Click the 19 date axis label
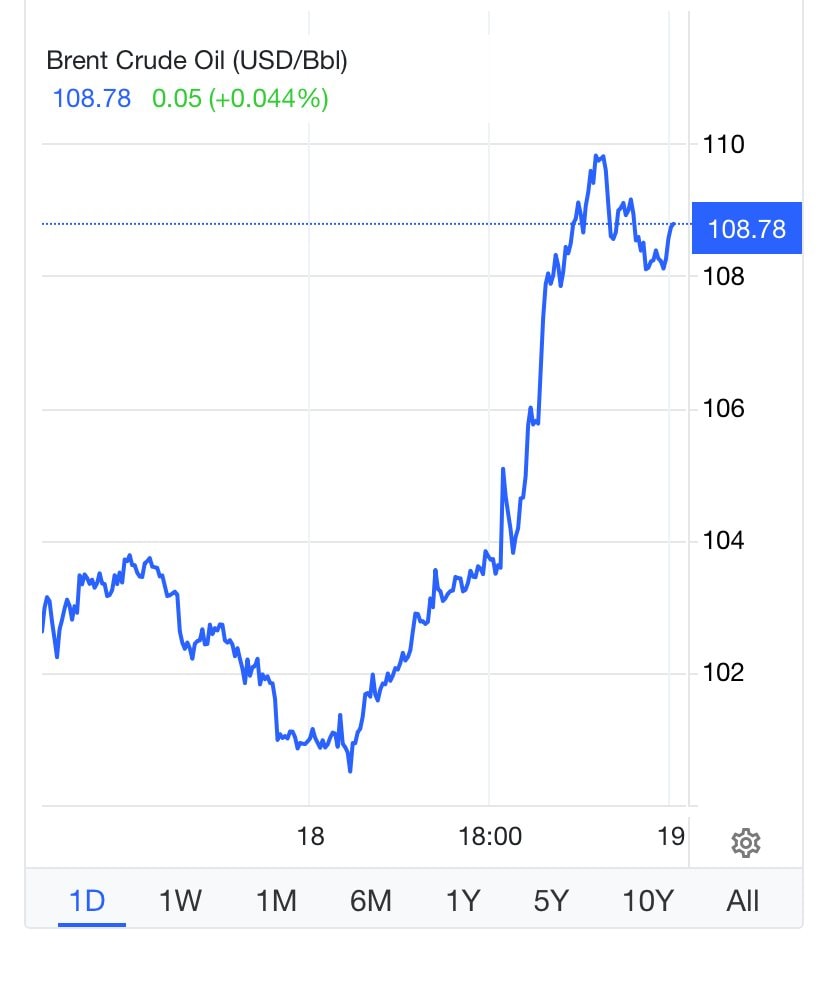828x994 pixels. (x=671, y=836)
